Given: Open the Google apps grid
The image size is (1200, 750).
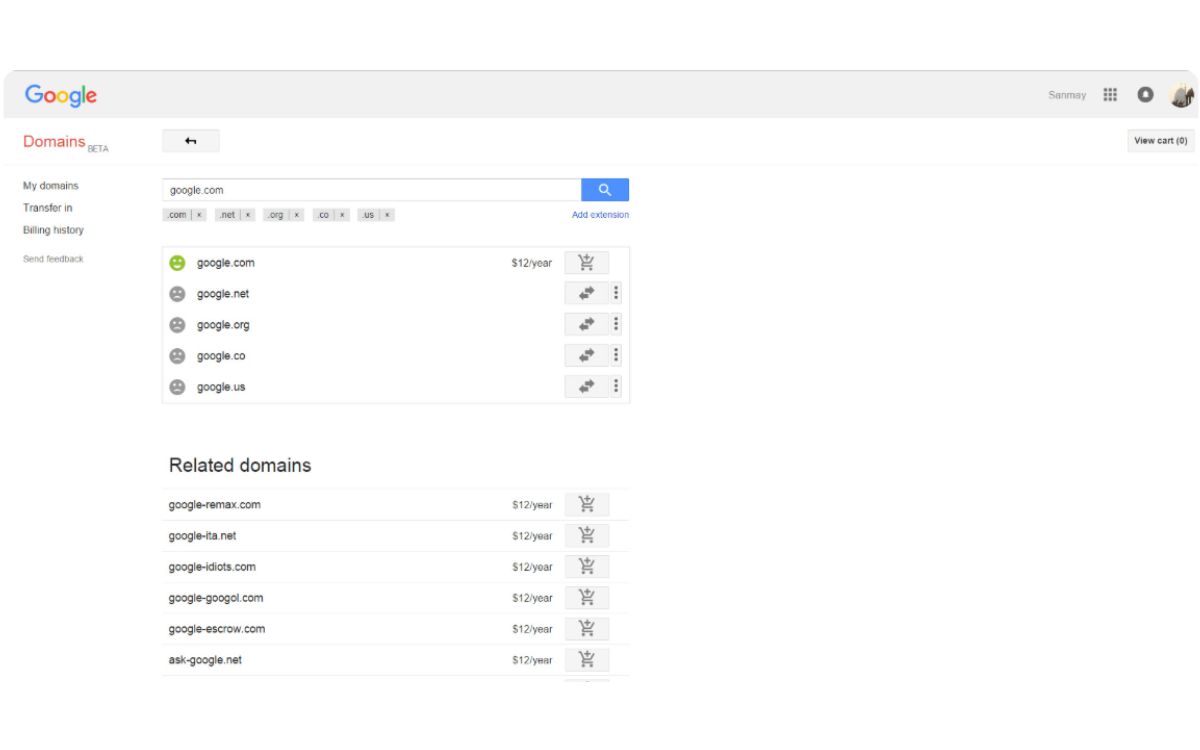Looking at the screenshot, I should (1110, 95).
